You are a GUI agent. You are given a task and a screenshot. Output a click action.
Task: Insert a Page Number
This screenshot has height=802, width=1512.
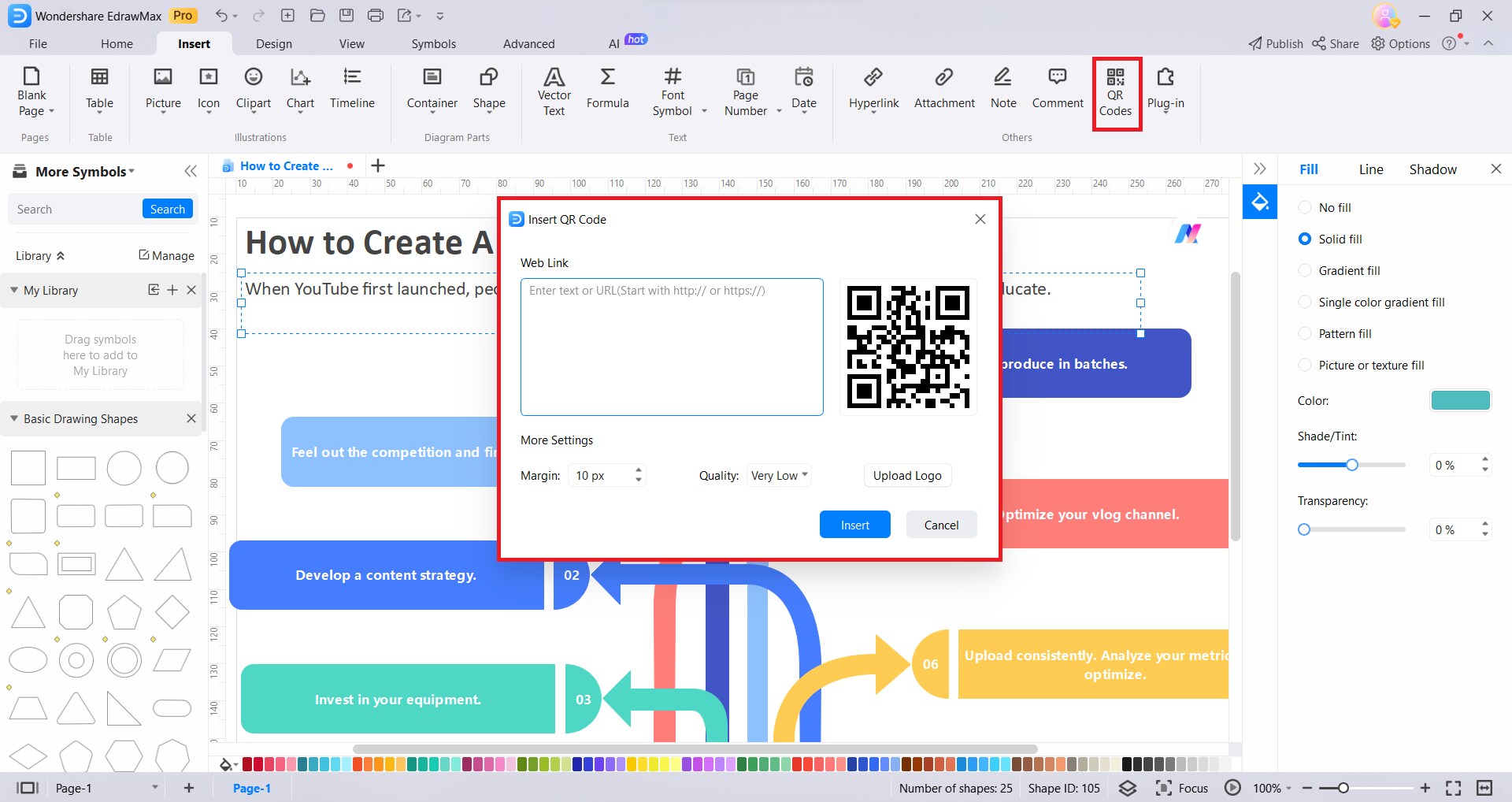(745, 91)
